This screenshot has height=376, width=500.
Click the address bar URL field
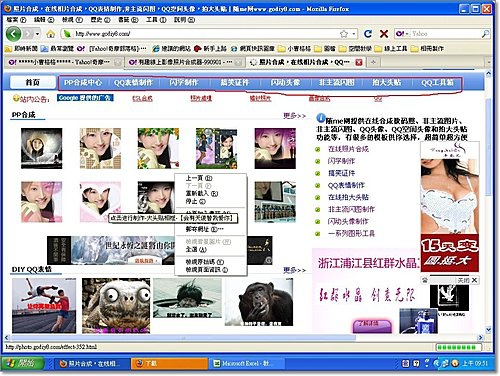tap(206, 34)
